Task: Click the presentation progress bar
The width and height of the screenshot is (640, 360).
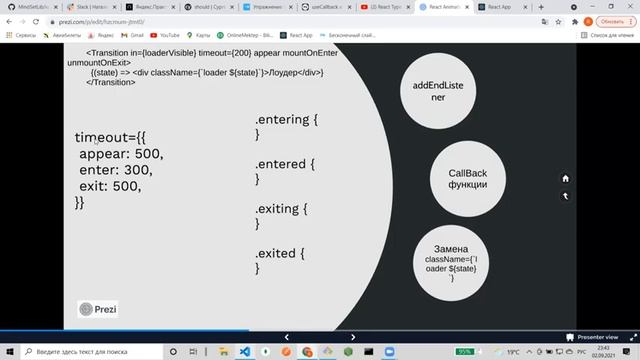Action: click(x=320, y=330)
